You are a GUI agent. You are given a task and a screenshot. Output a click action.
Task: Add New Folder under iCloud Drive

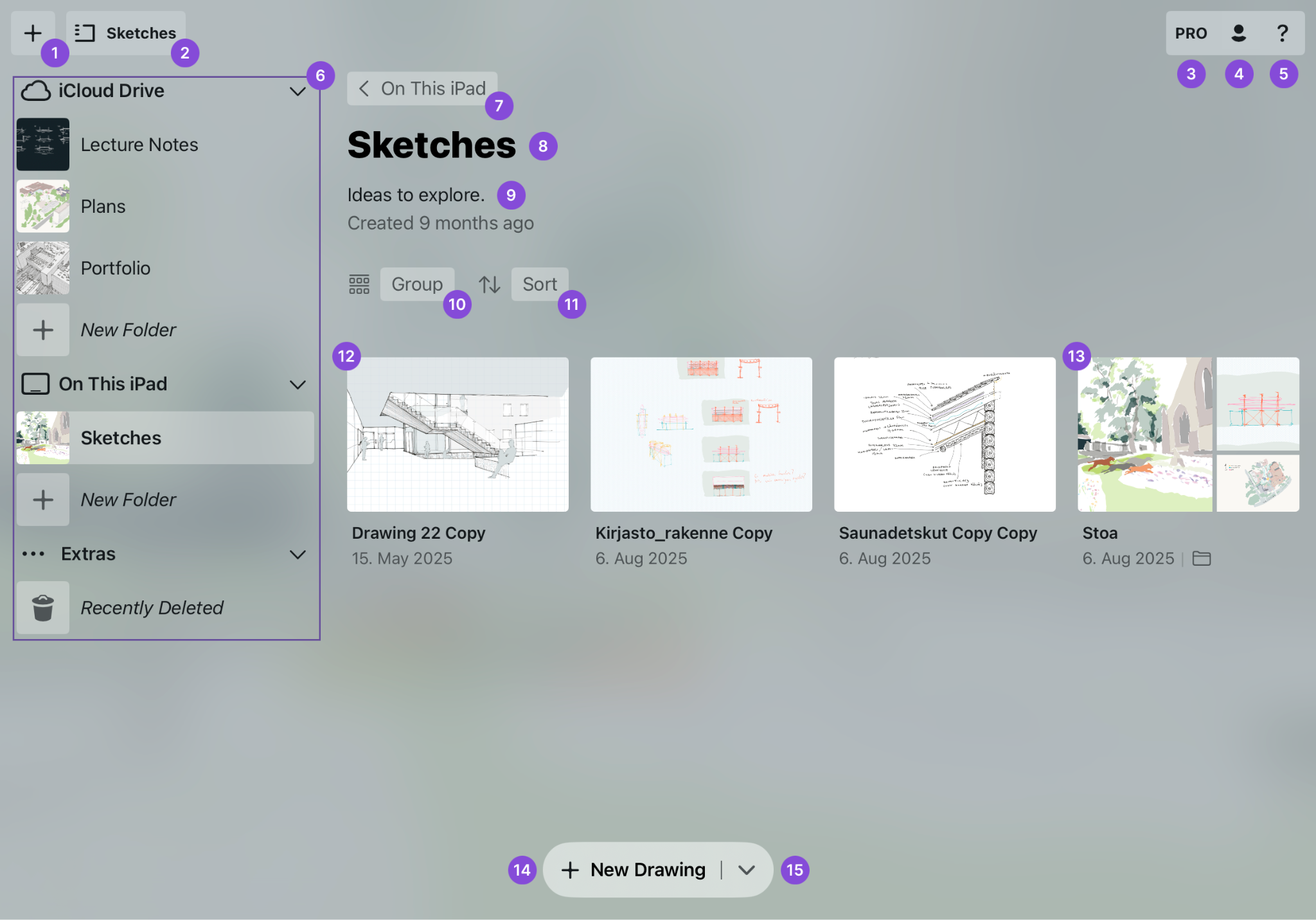coord(165,330)
